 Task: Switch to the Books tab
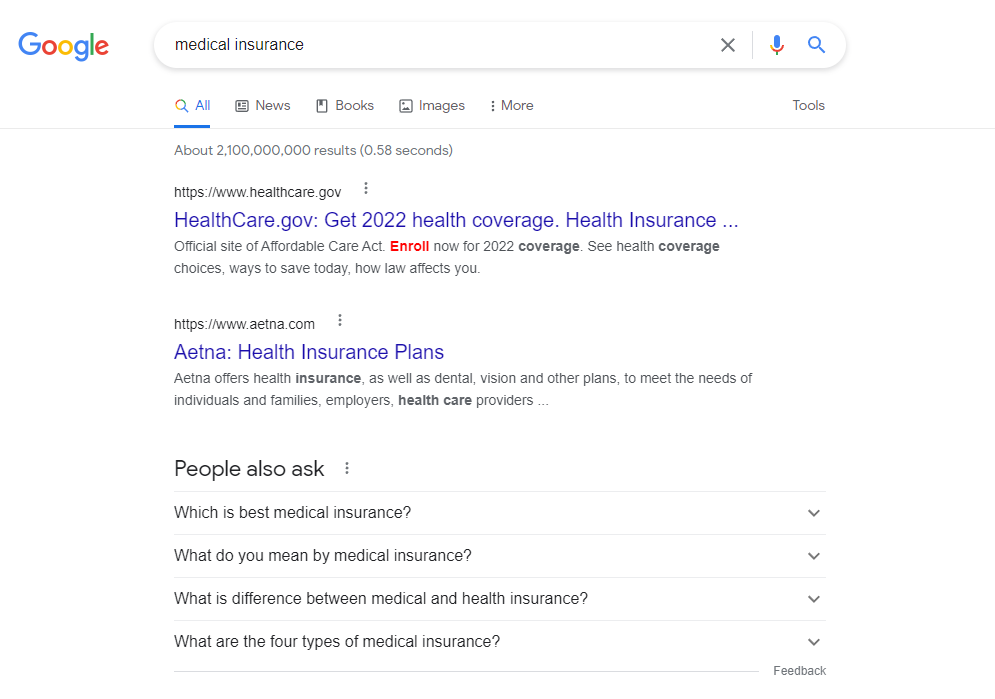coord(345,106)
